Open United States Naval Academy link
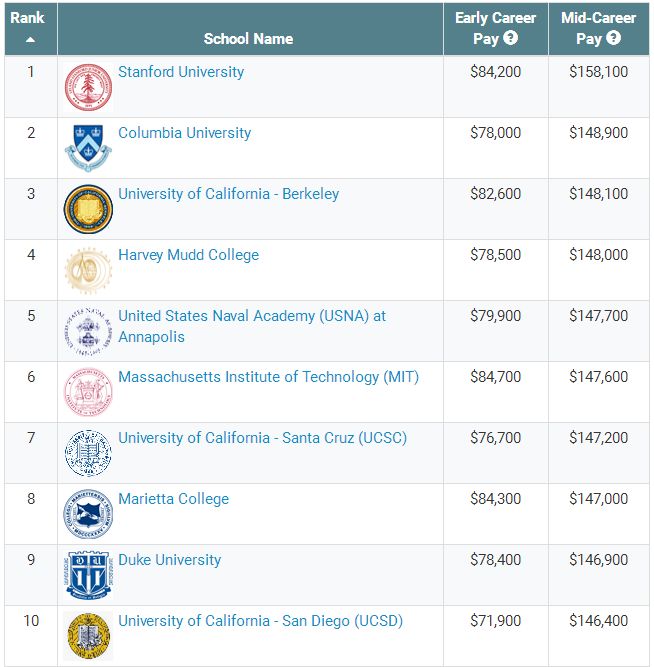The height and width of the screenshot is (667, 654). (252, 326)
